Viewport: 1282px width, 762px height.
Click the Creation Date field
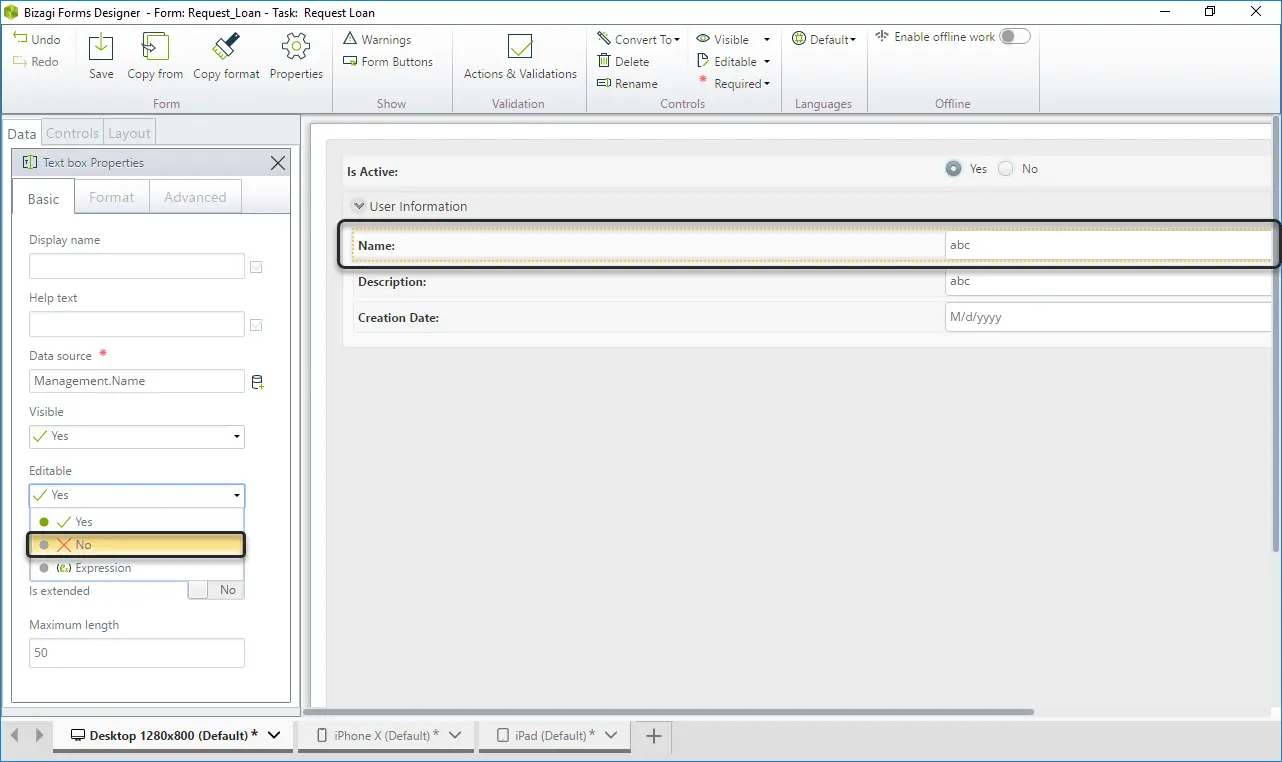pos(1108,317)
